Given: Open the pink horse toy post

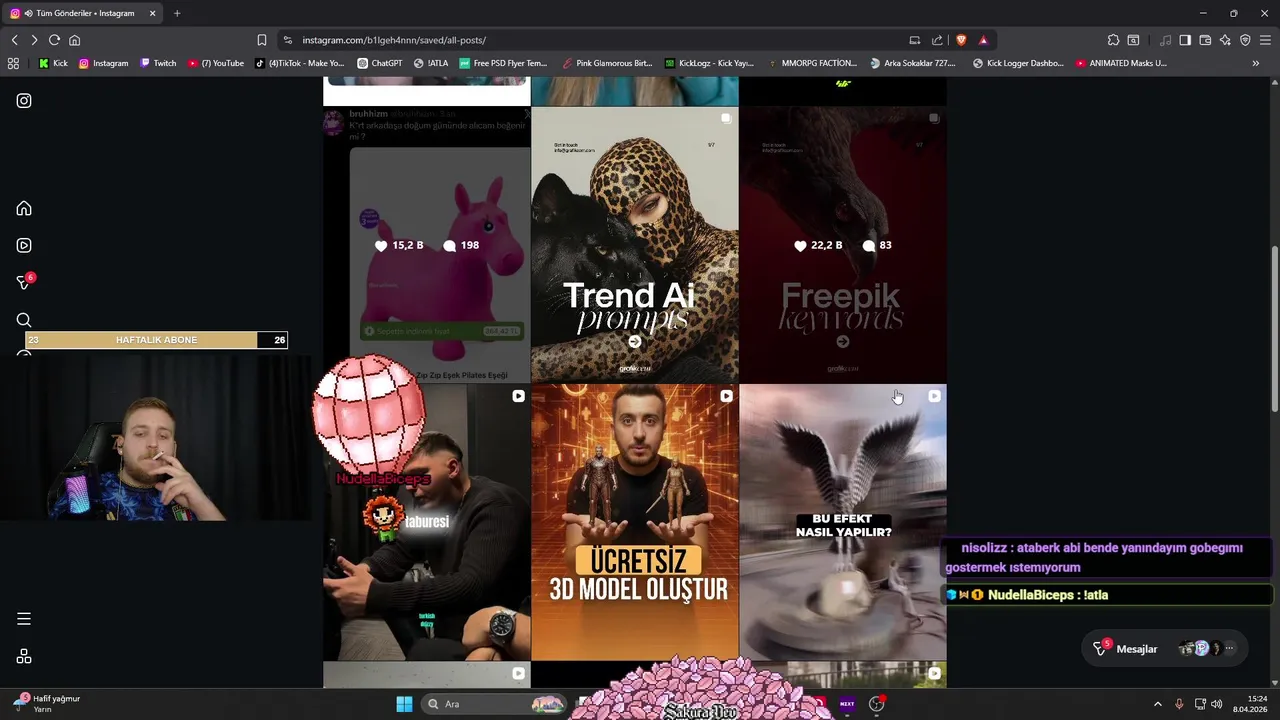Looking at the screenshot, I should pyautogui.click(x=427, y=245).
